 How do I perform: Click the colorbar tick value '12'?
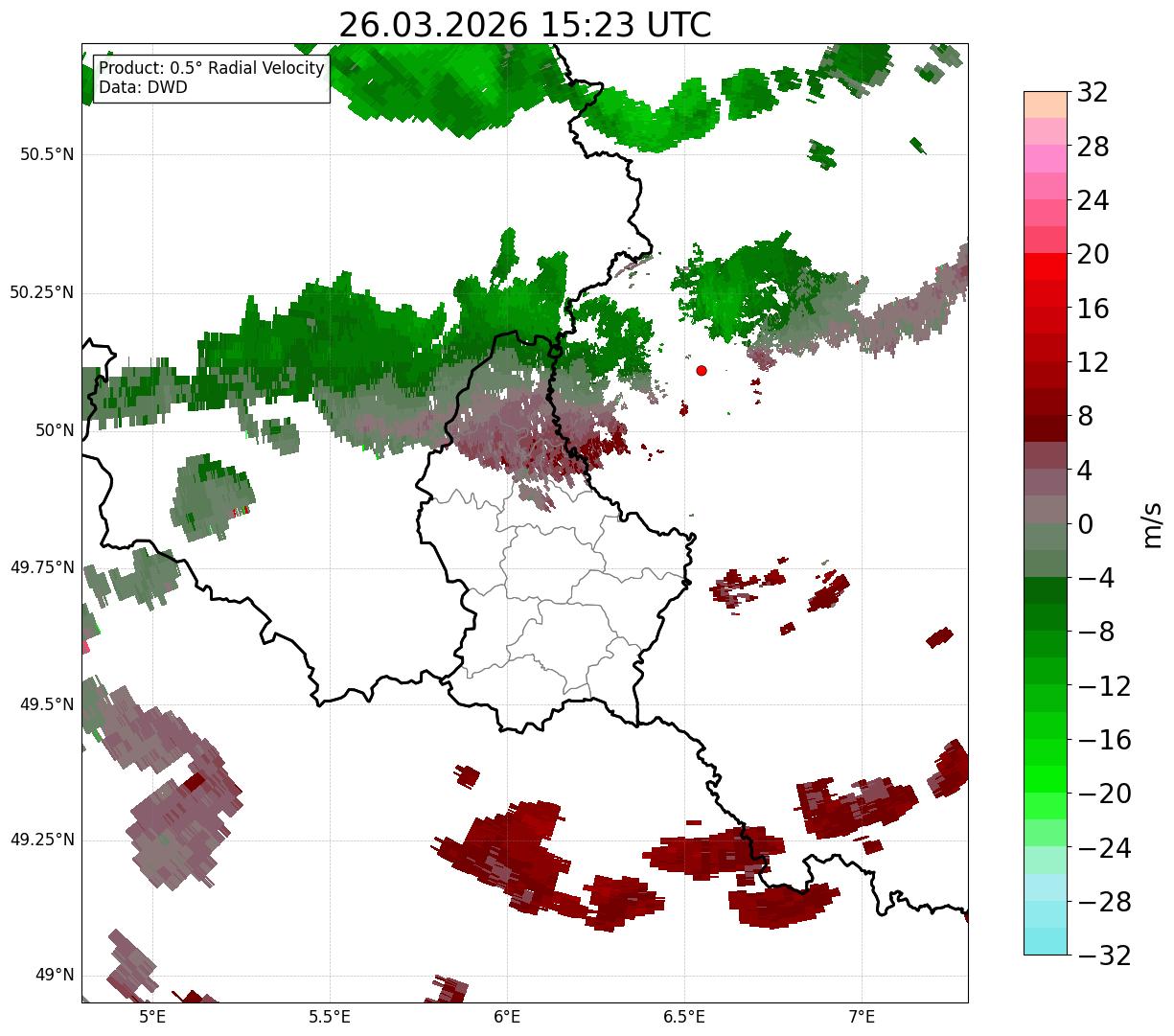(x=1093, y=362)
